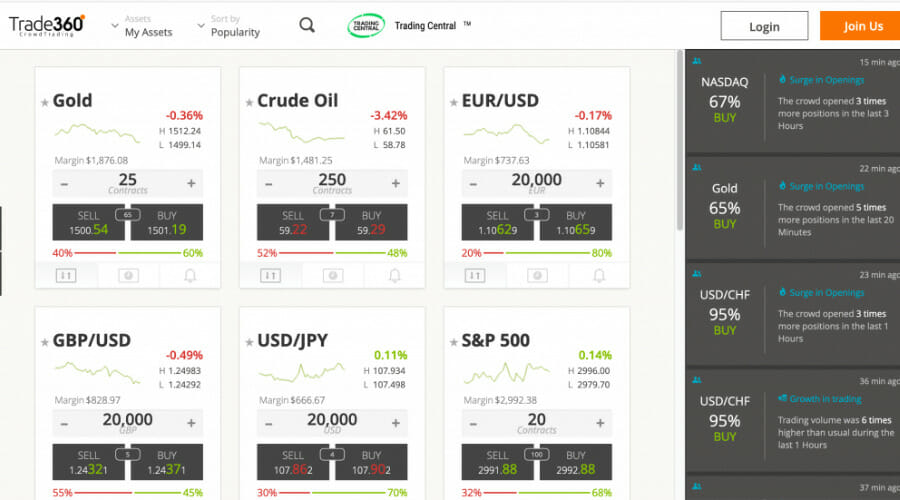The height and width of the screenshot is (500, 900).
Task: Open the Sort by Popularity dropdown
Action: point(228,26)
